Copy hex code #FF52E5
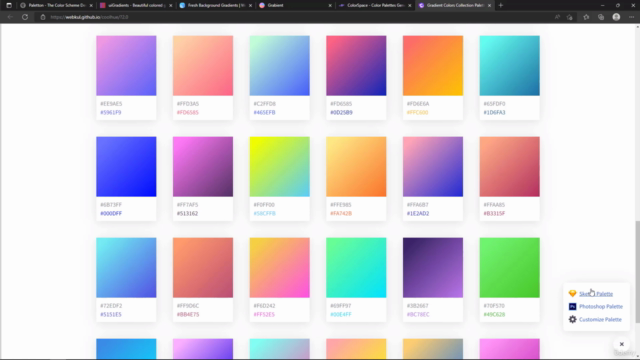Viewport: 640px width, 360px height. [264, 314]
